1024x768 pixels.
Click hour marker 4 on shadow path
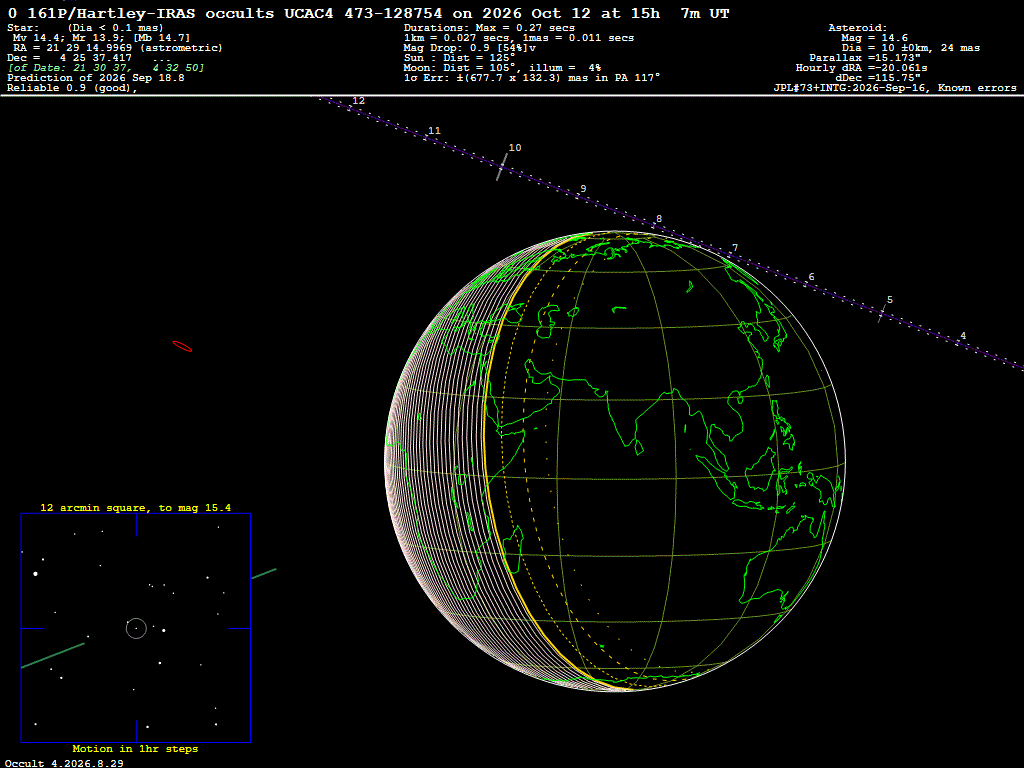coord(963,336)
